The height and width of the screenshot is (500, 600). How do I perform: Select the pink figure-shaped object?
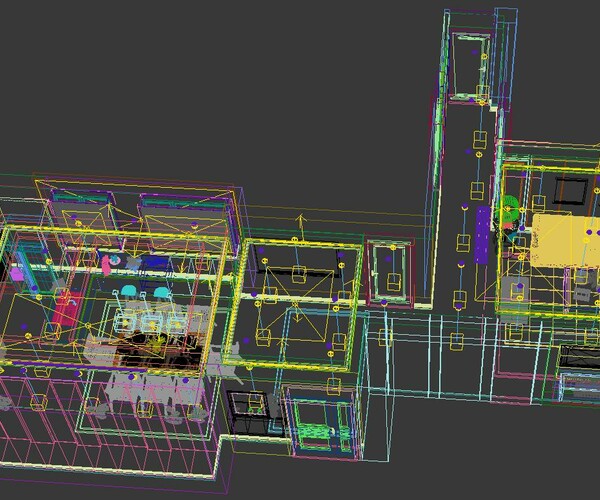point(106,266)
